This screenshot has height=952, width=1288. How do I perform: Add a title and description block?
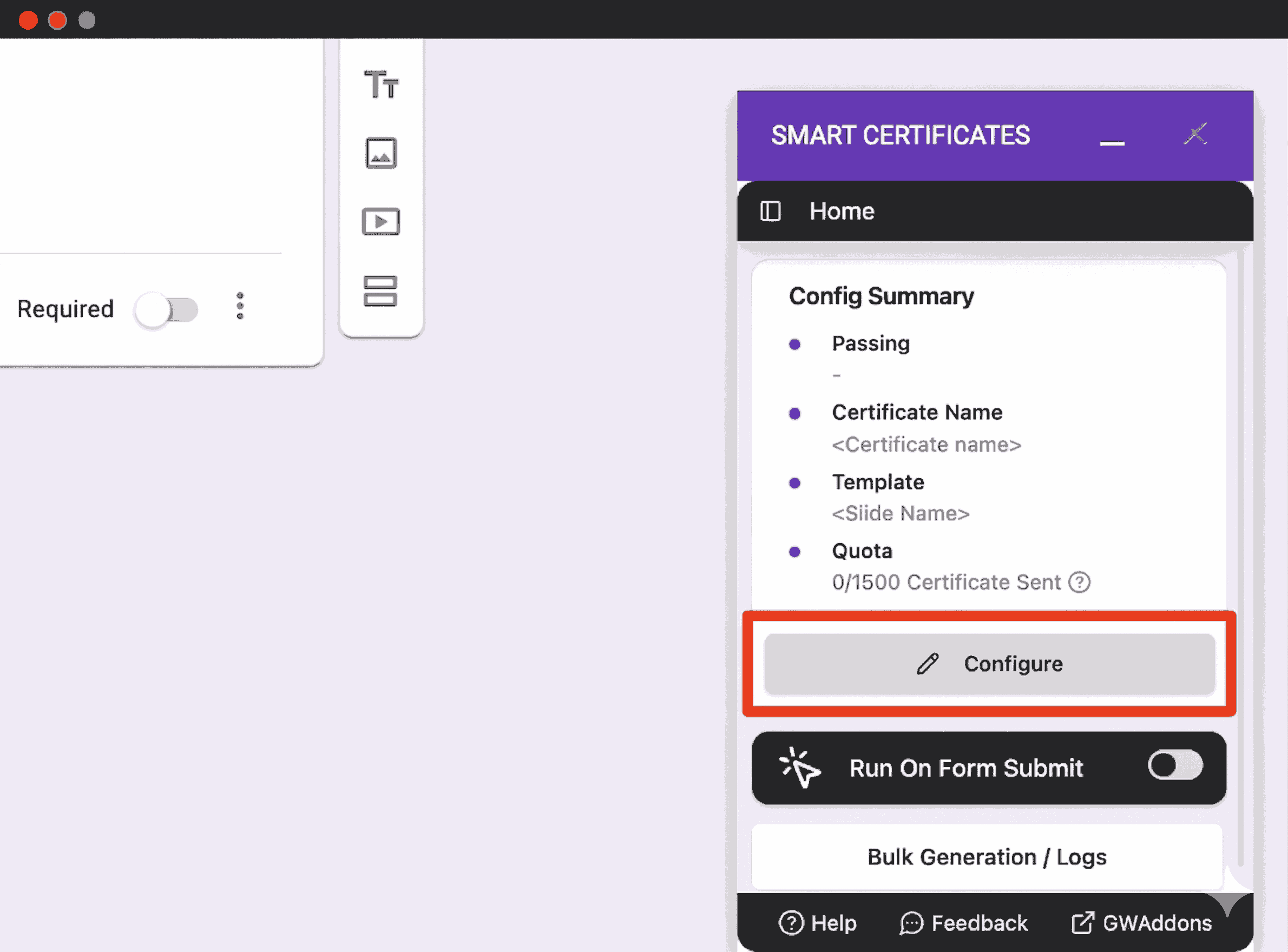[381, 84]
